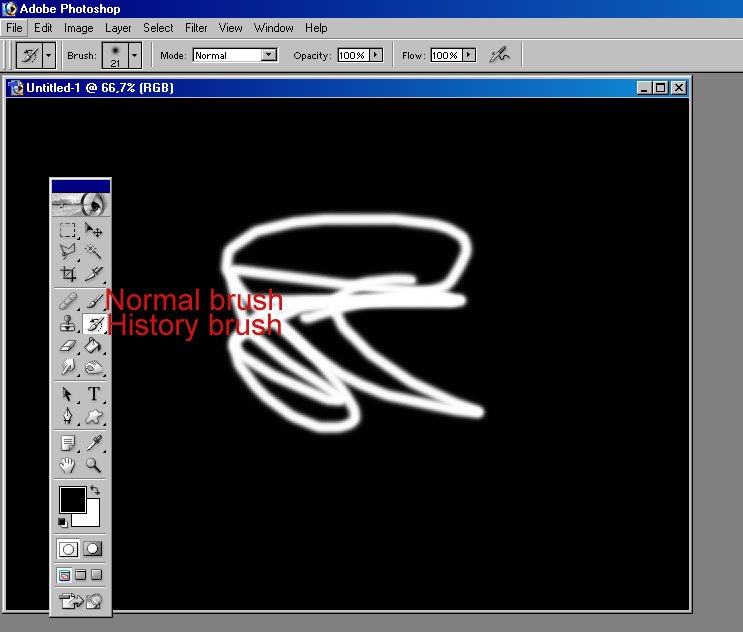Select the Crop tool in the toolbox

[68, 274]
